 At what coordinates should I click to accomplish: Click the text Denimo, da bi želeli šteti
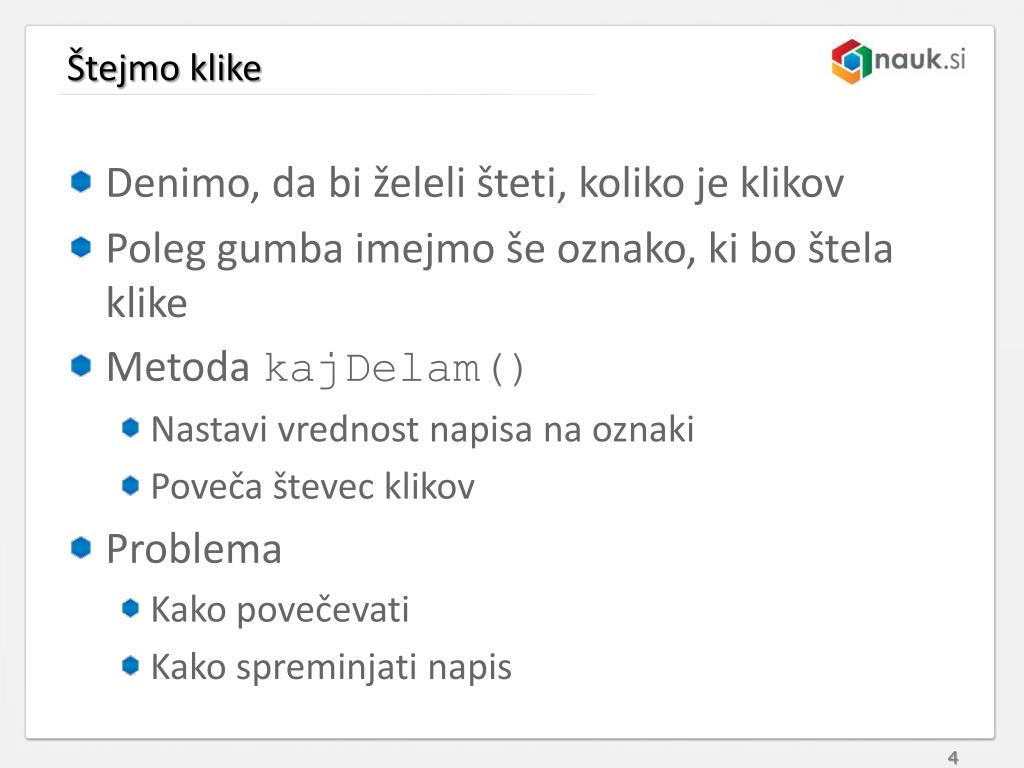click(x=335, y=184)
